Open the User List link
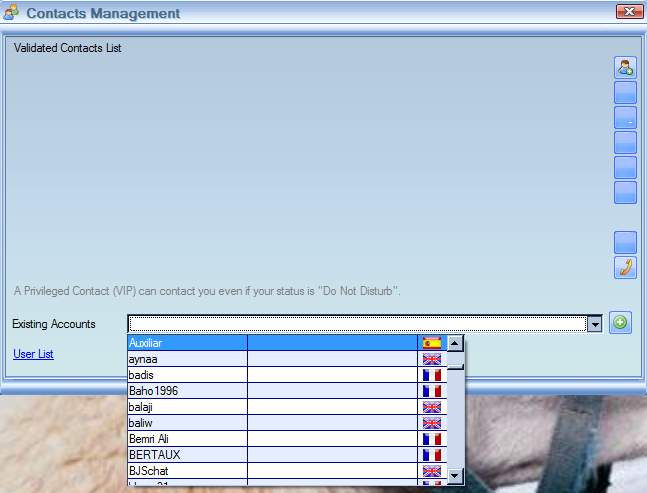 tap(33, 354)
